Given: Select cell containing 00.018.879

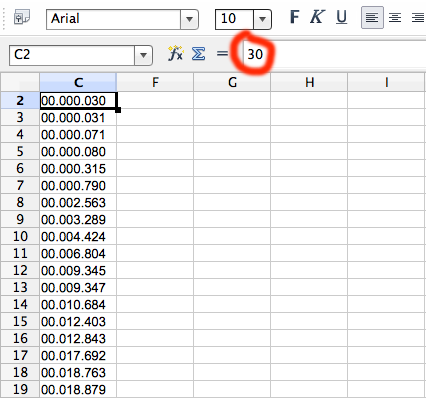Looking at the screenshot, I should click(x=78, y=389).
